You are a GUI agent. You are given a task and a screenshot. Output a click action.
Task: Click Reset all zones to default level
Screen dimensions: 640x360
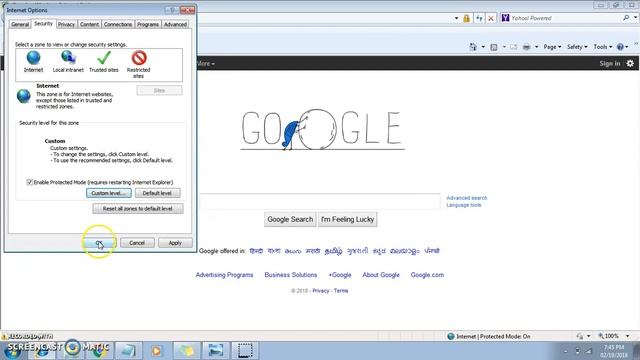pyautogui.click(x=138, y=209)
